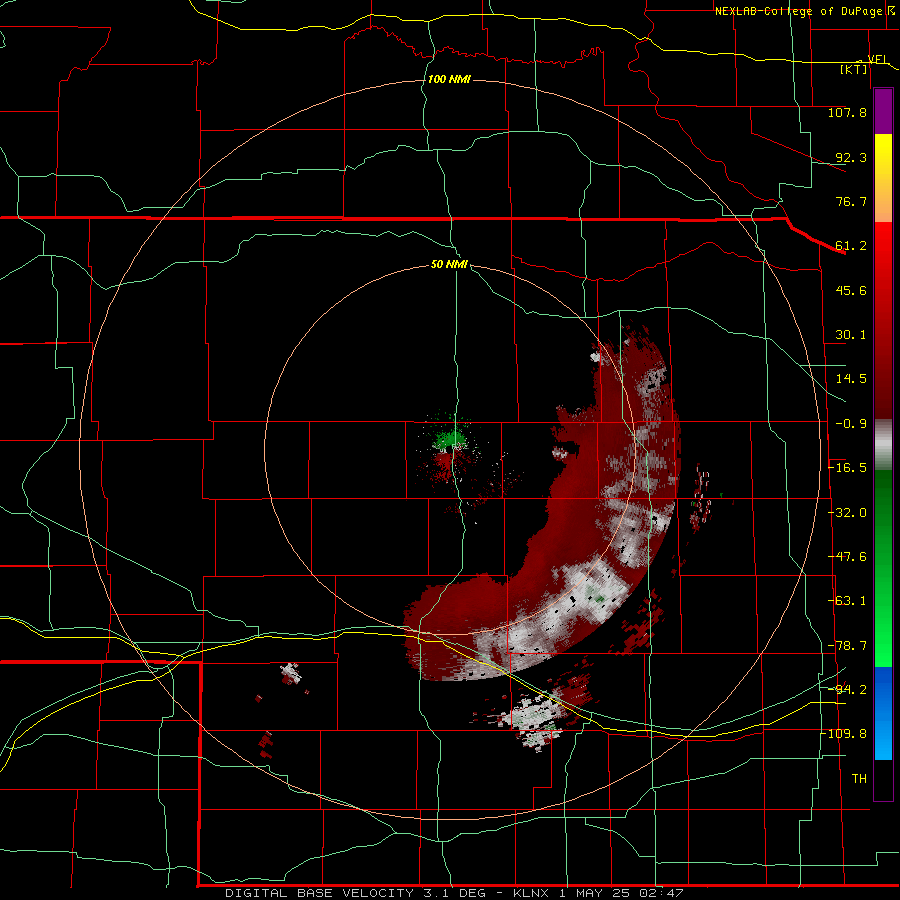Click the green inbound echo at radar center
This screenshot has width=900, height=900.
(x=451, y=439)
